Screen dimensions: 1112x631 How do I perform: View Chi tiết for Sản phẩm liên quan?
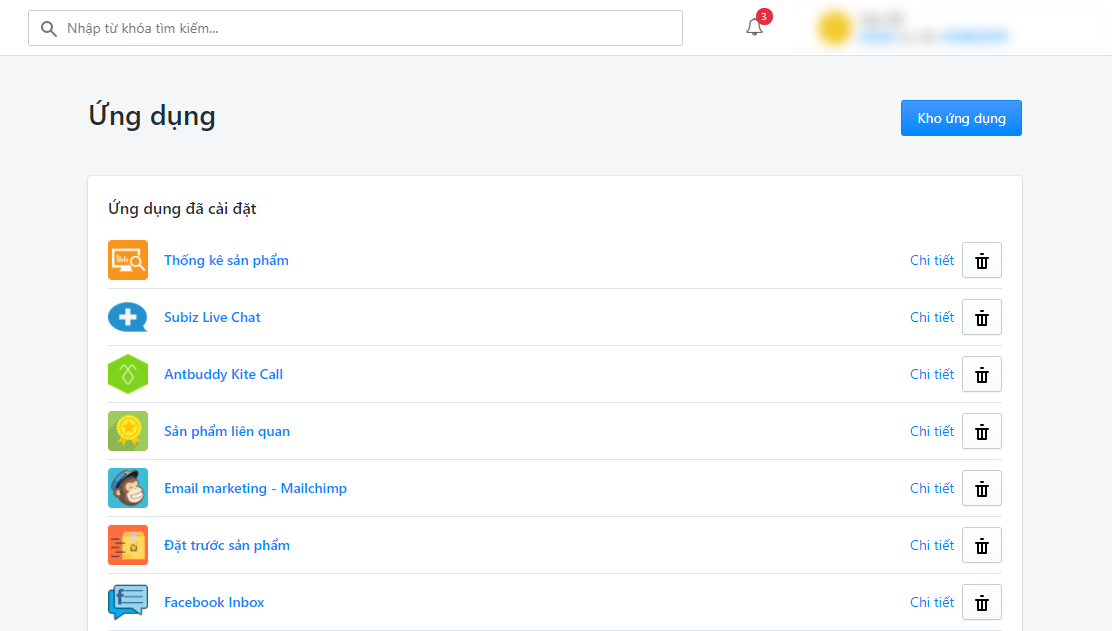[x=931, y=431]
